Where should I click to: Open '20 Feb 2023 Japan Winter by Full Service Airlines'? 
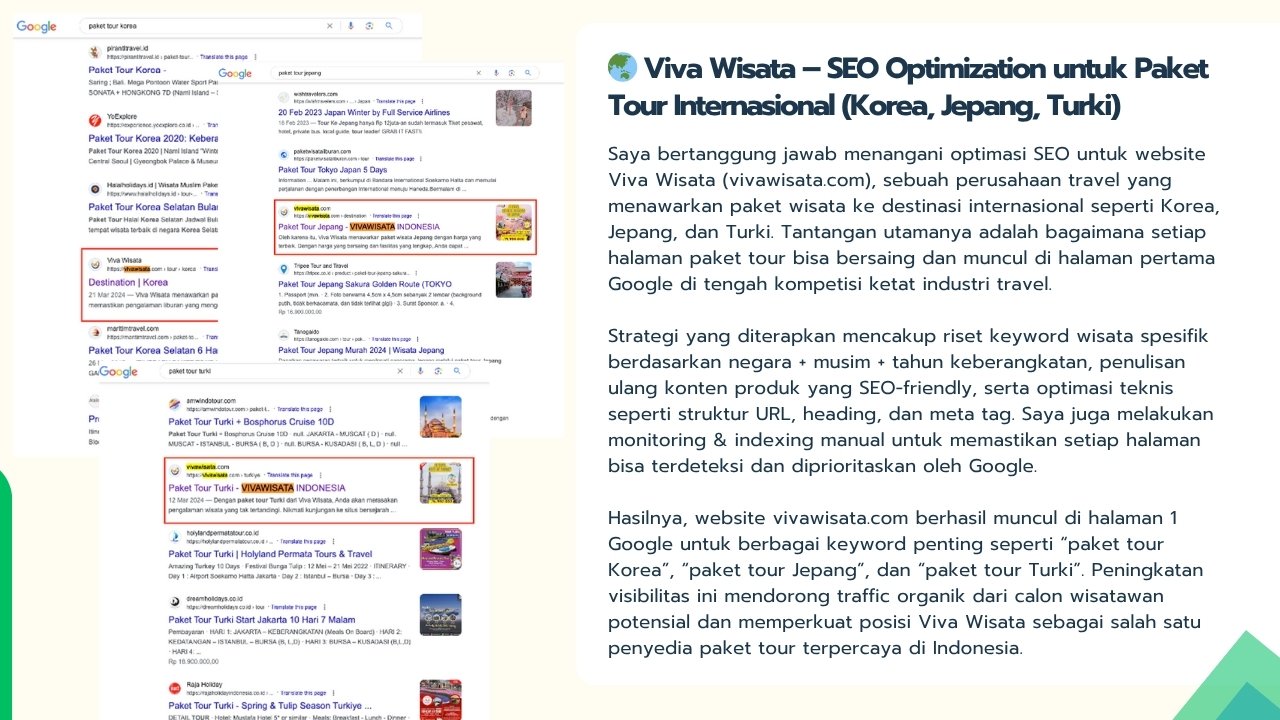coord(364,113)
